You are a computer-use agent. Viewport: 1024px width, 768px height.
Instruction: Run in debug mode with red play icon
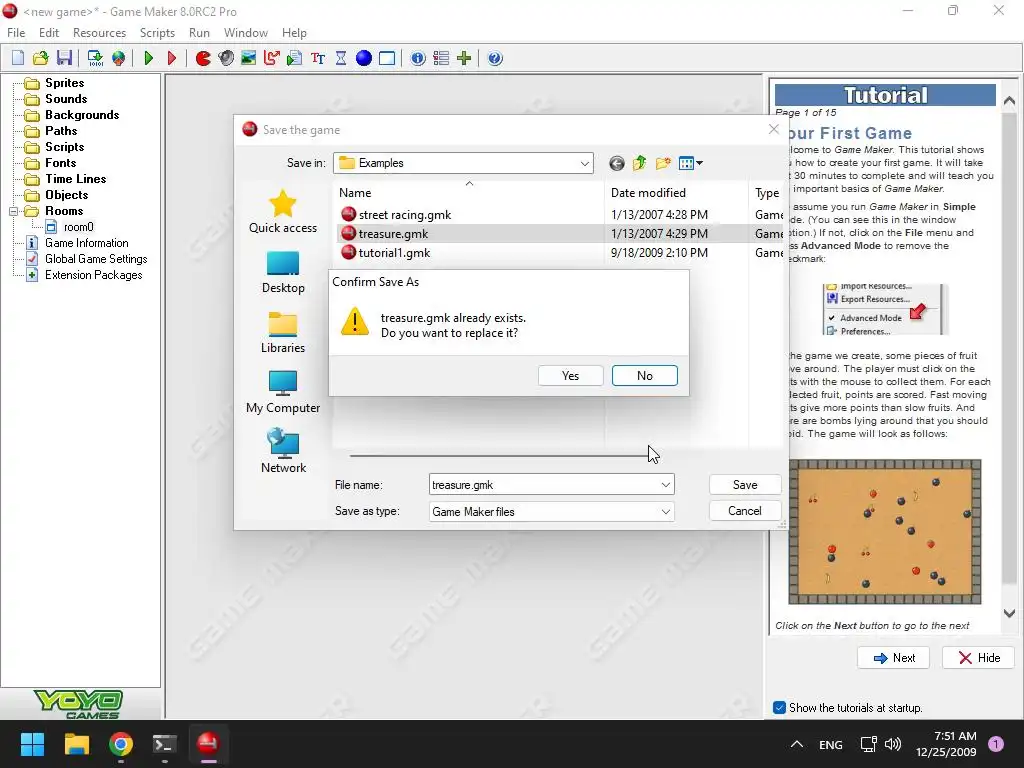coord(172,58)
